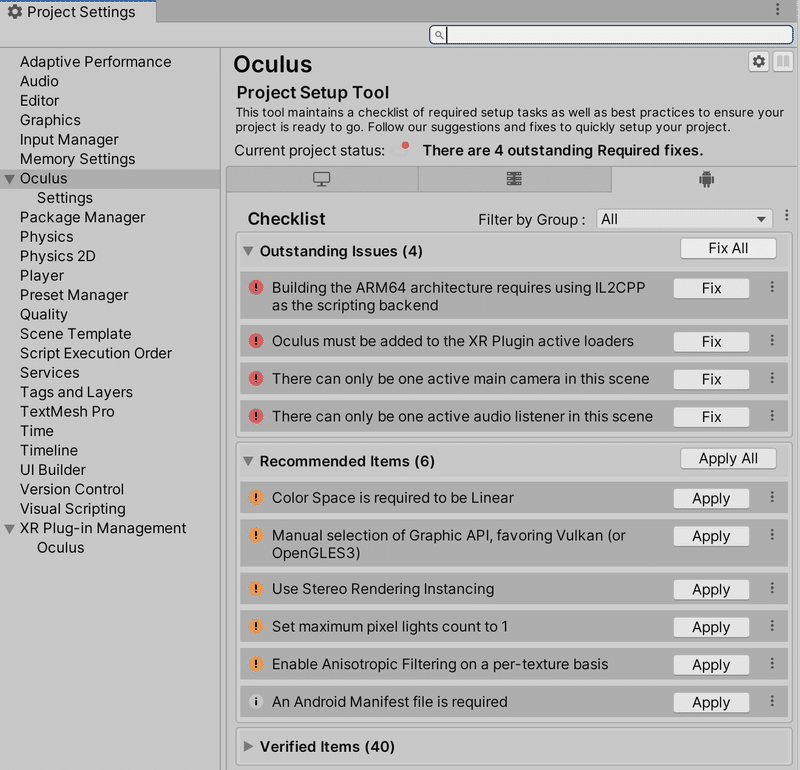Click orange warning icon for Anisotropic Filtering
This screenshot has width=800, height=770.
click(256, 664)
